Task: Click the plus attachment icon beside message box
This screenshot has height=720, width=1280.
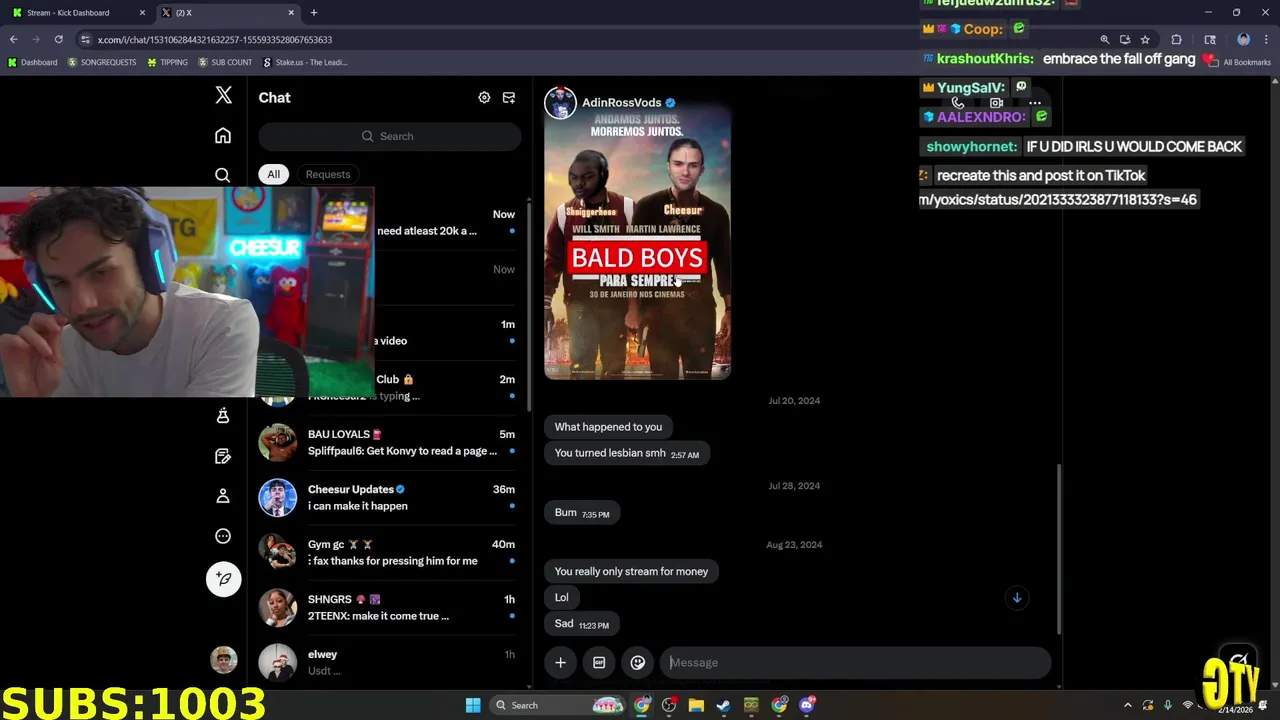Action: tap(560, 662)
